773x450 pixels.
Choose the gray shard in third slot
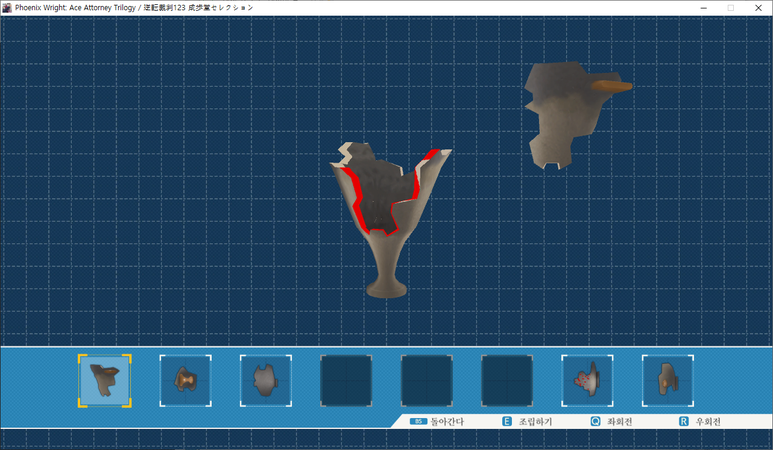click(x=266, y=381)
